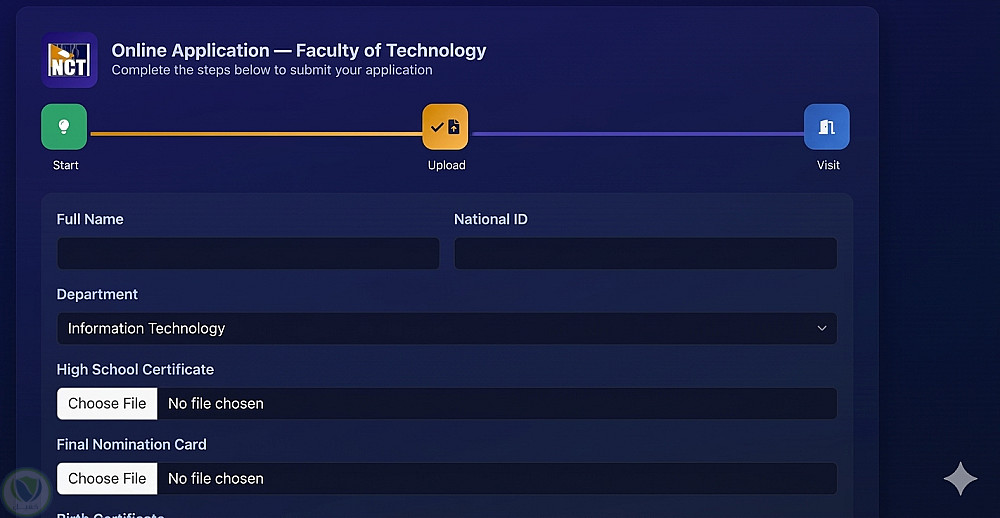Click the Online Application heading
The width and height of the screenshot is (1000, 518).
pos(299,50)
